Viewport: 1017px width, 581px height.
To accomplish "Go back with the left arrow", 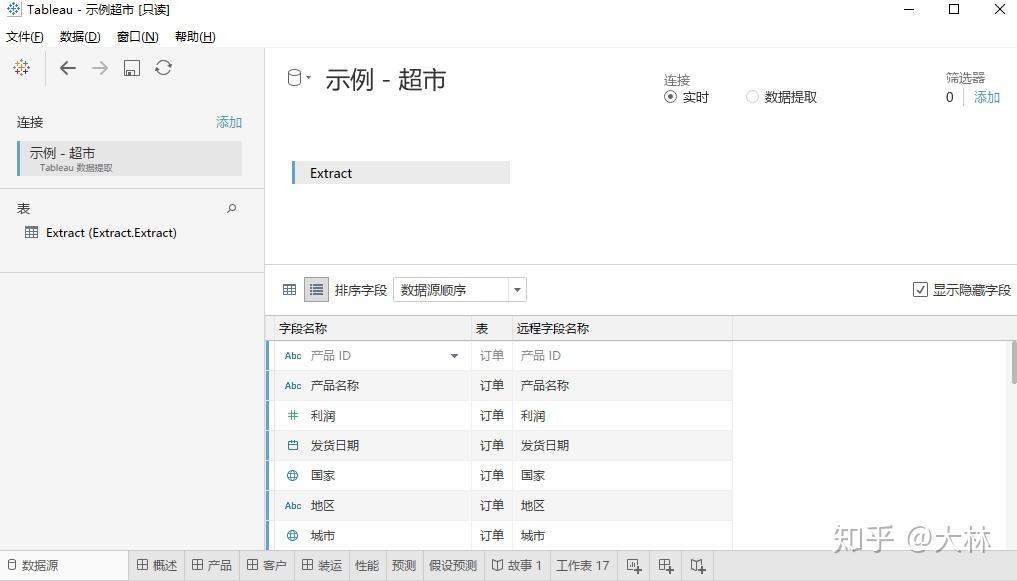I will pyautogui.click(x=67, y=67).
